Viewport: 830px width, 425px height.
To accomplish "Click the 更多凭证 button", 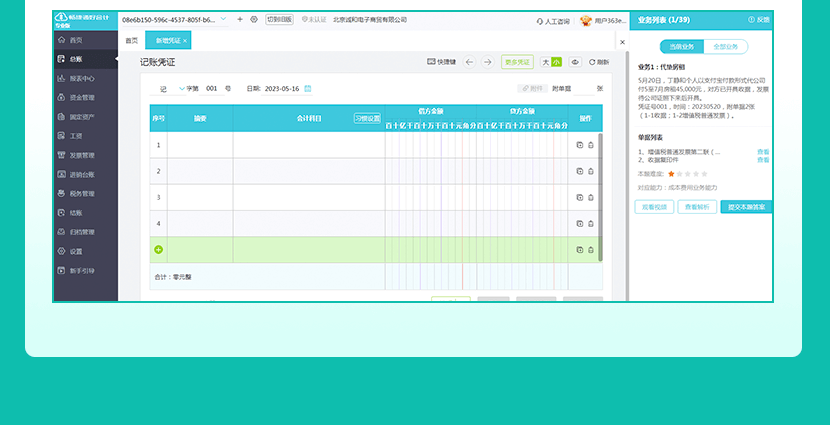I will [517, 62].
